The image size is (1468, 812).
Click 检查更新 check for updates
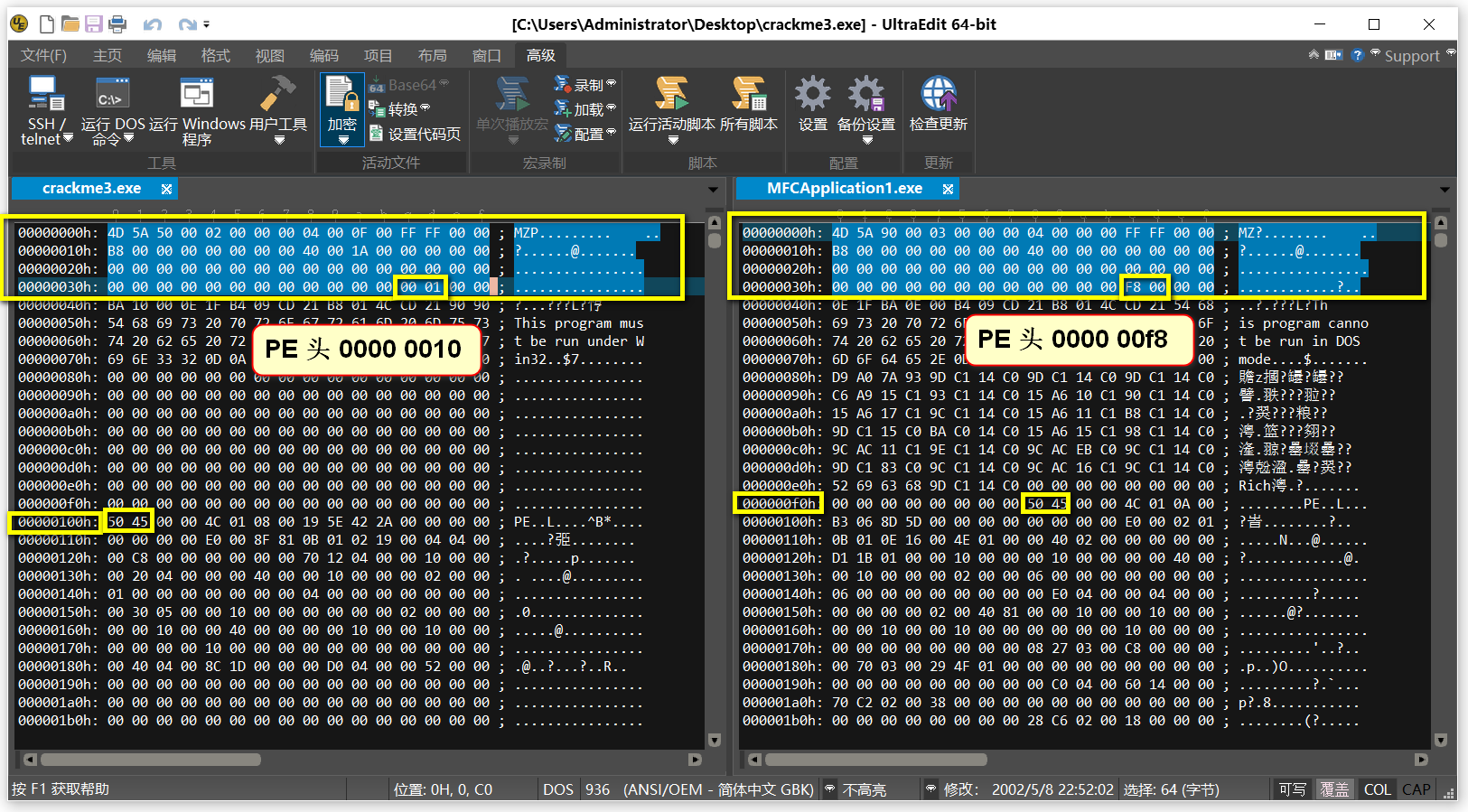tap(939, 104)
